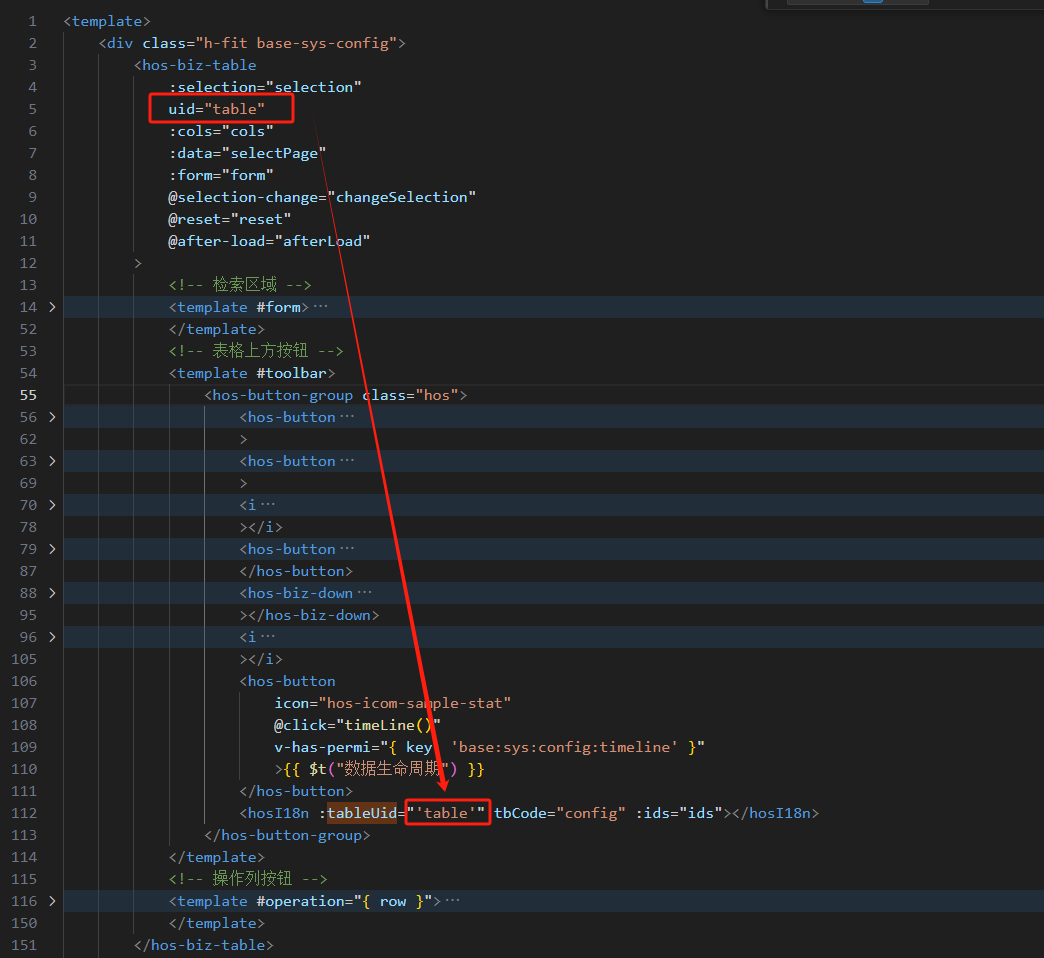Unfold the hos-biz-down block at line 88

52,593
